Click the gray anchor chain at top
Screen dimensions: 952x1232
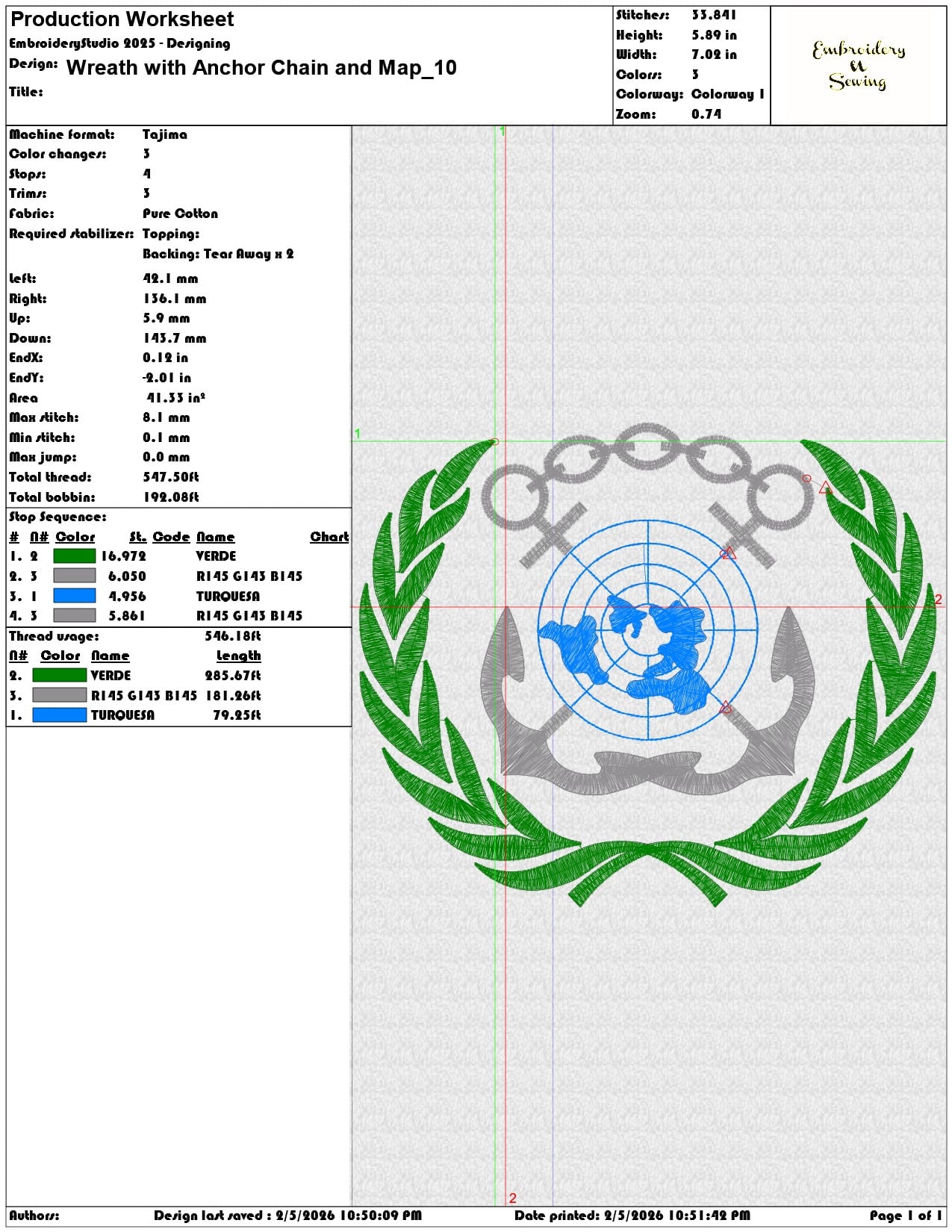(x=647, y=476)
